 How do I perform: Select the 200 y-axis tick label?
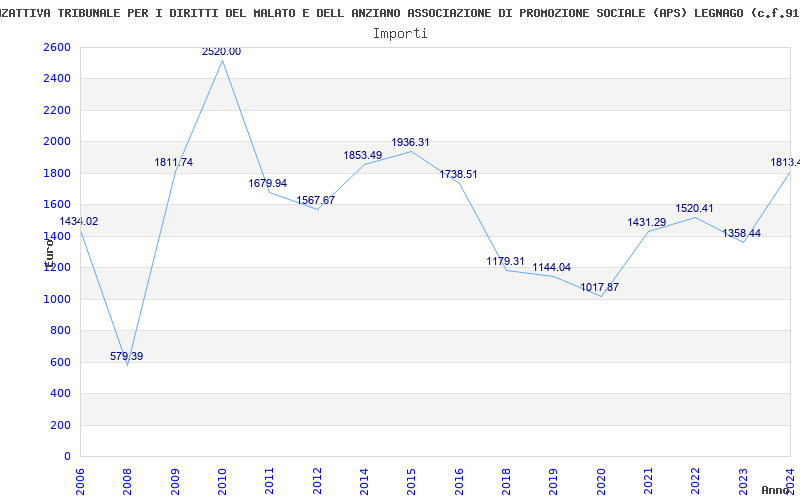[63, 426]
